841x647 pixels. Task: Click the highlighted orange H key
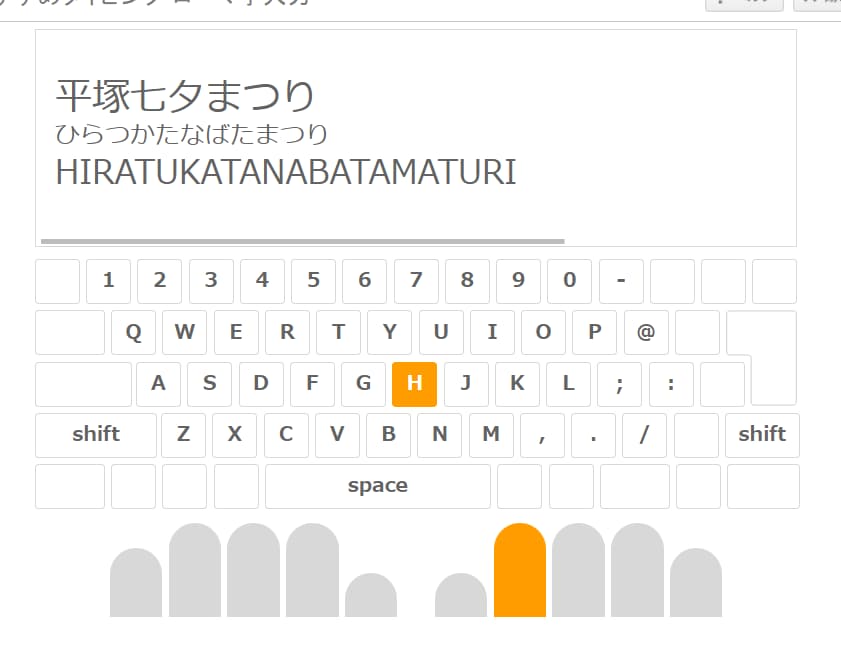pyautogui.click(x=414, y=384)
